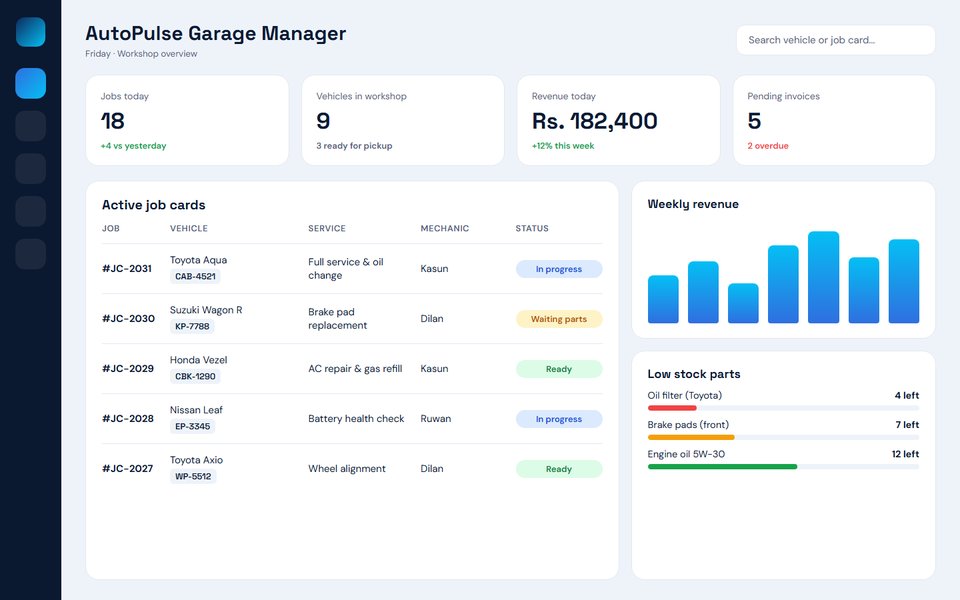This screenshot has width=960, height=600.
Task: Click the In progress badge for Nissan Leaf
Action: 559,419
